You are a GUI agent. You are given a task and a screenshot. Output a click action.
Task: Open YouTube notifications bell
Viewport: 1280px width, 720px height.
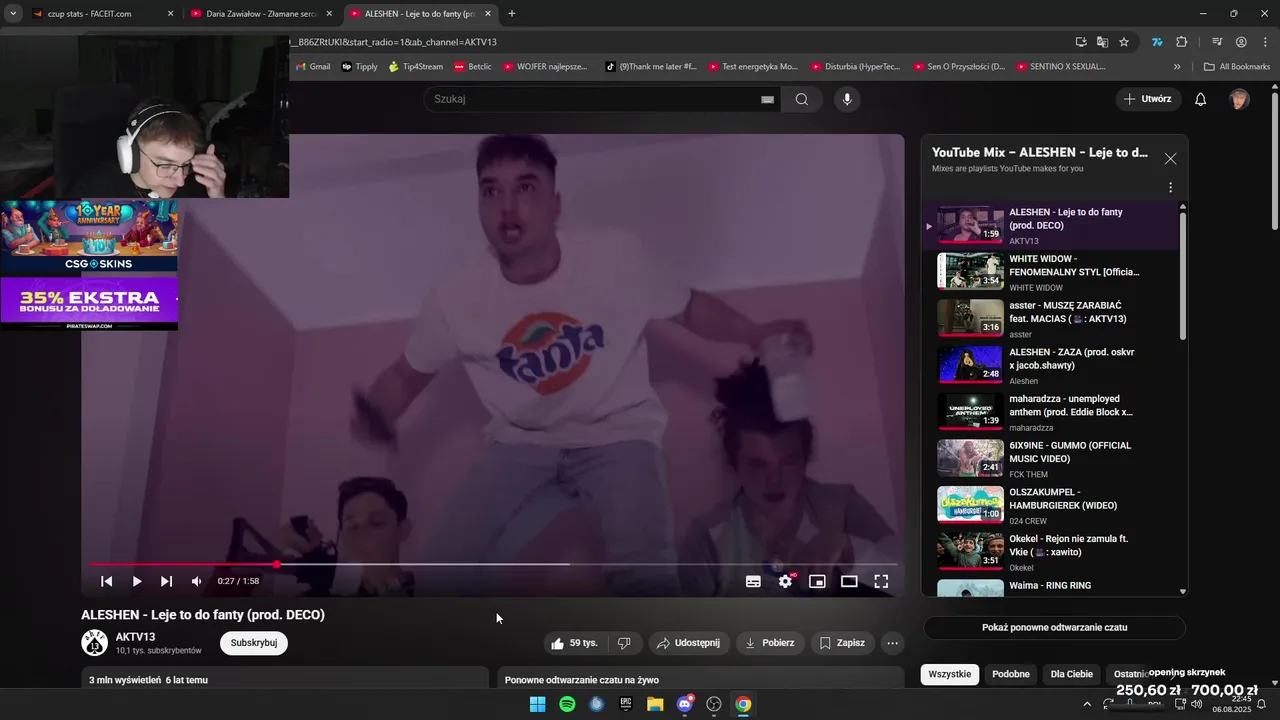pos(1201,99)
